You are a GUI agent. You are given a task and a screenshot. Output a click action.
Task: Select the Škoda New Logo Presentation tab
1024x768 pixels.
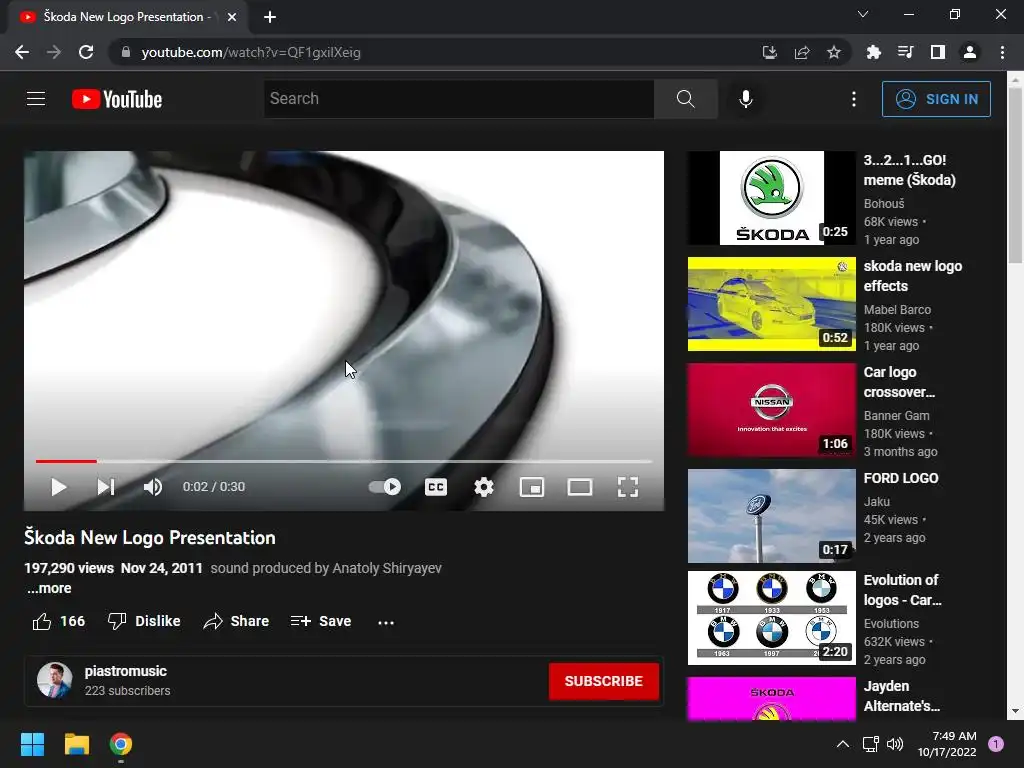coord(128,17)
